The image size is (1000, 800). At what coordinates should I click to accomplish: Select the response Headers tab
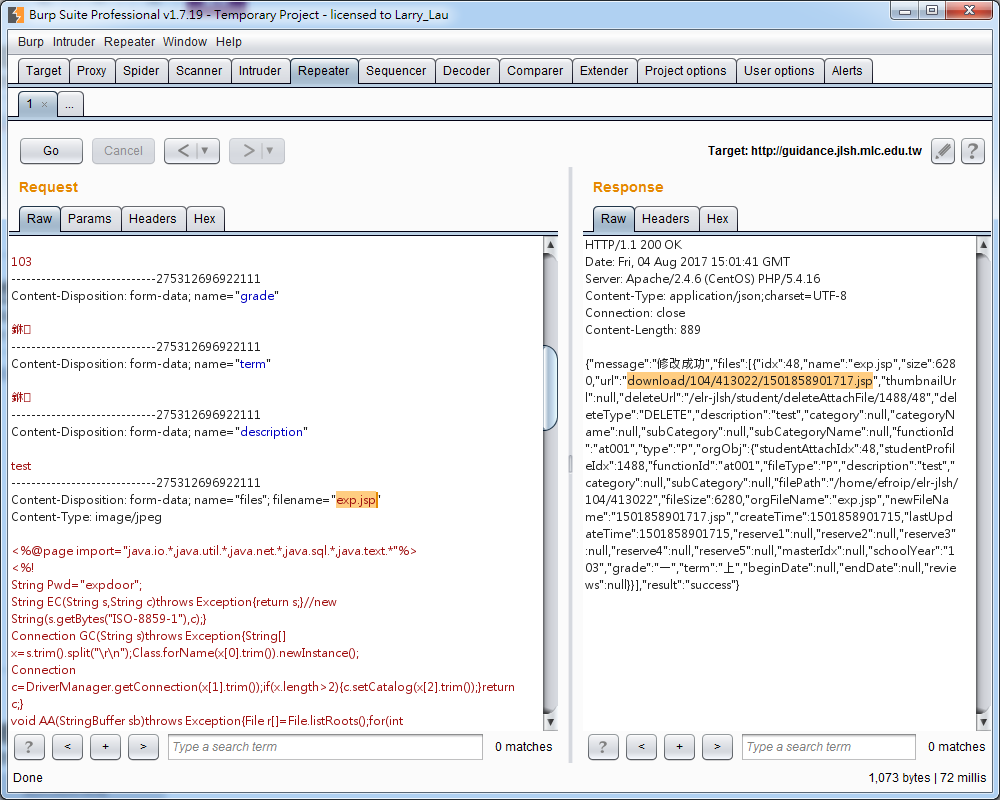(x=666, y=219)
